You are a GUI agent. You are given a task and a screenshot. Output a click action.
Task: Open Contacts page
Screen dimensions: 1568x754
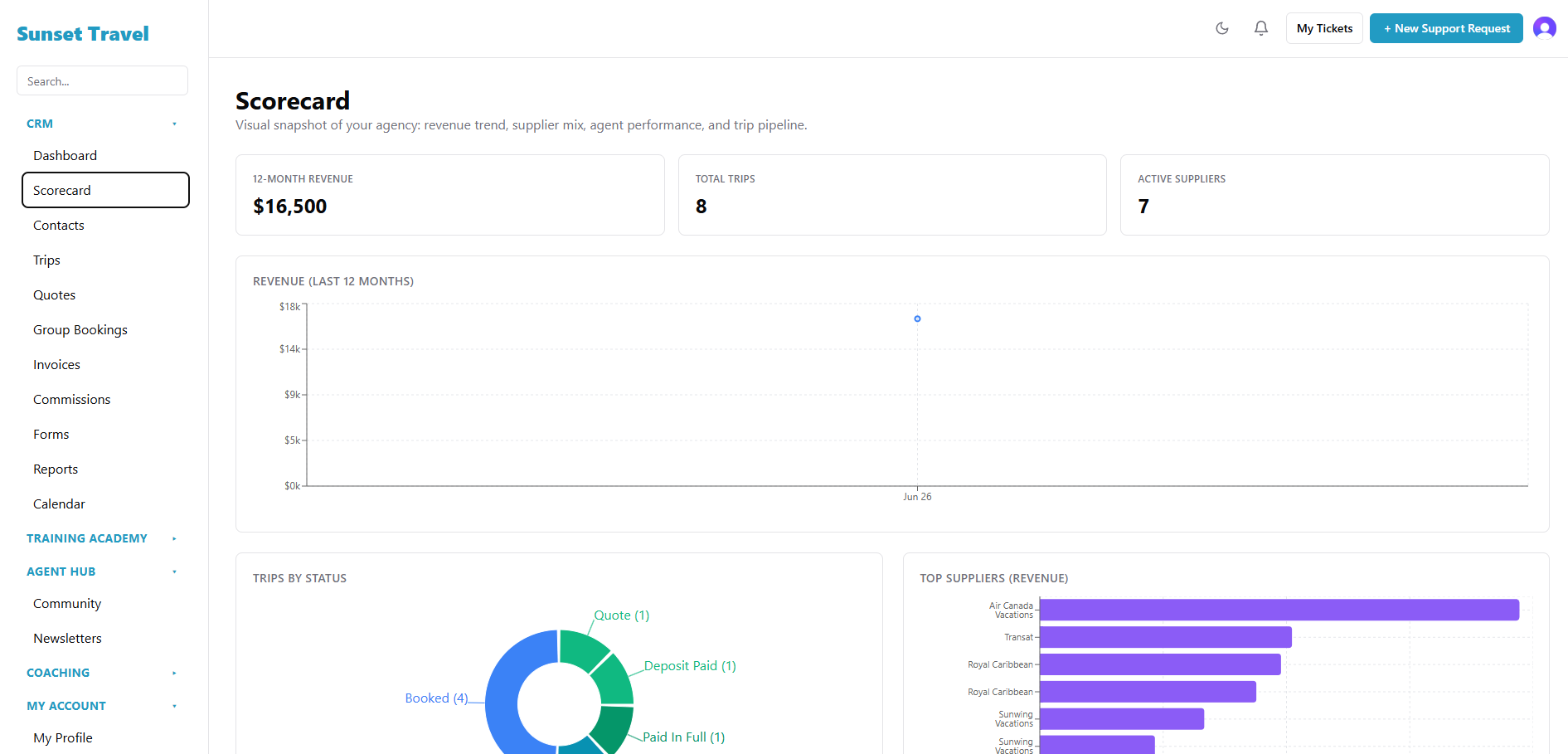pyautogui.click(x=105, y=225)
